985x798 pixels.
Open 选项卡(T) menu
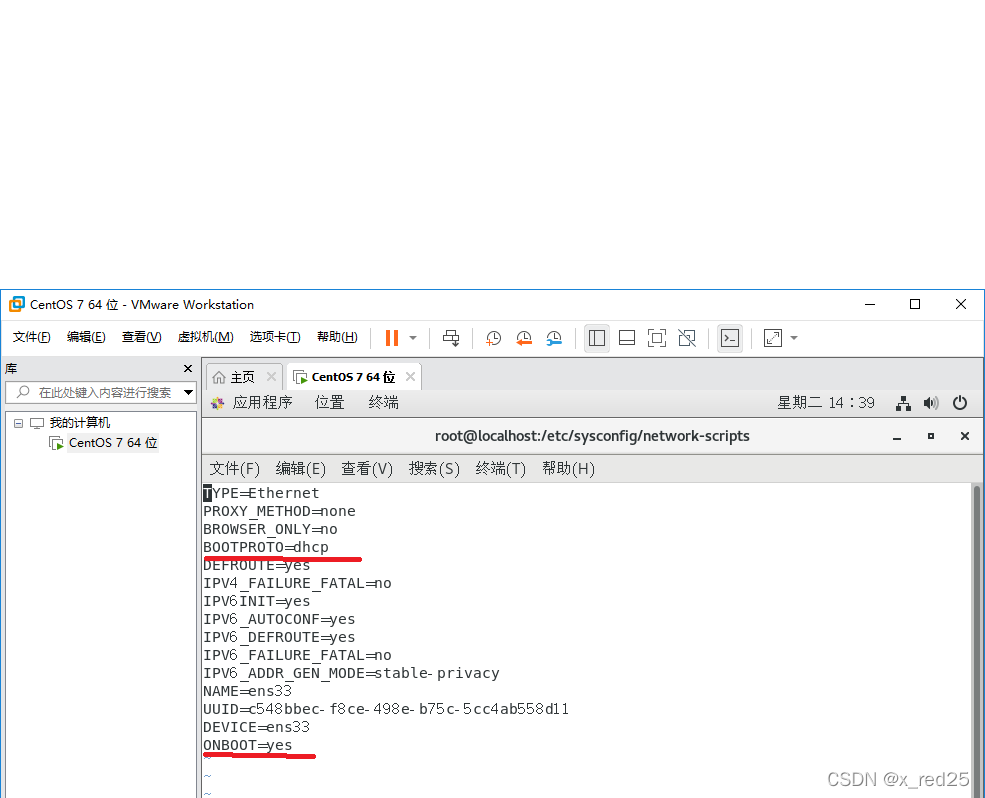(x=275, y=337)
